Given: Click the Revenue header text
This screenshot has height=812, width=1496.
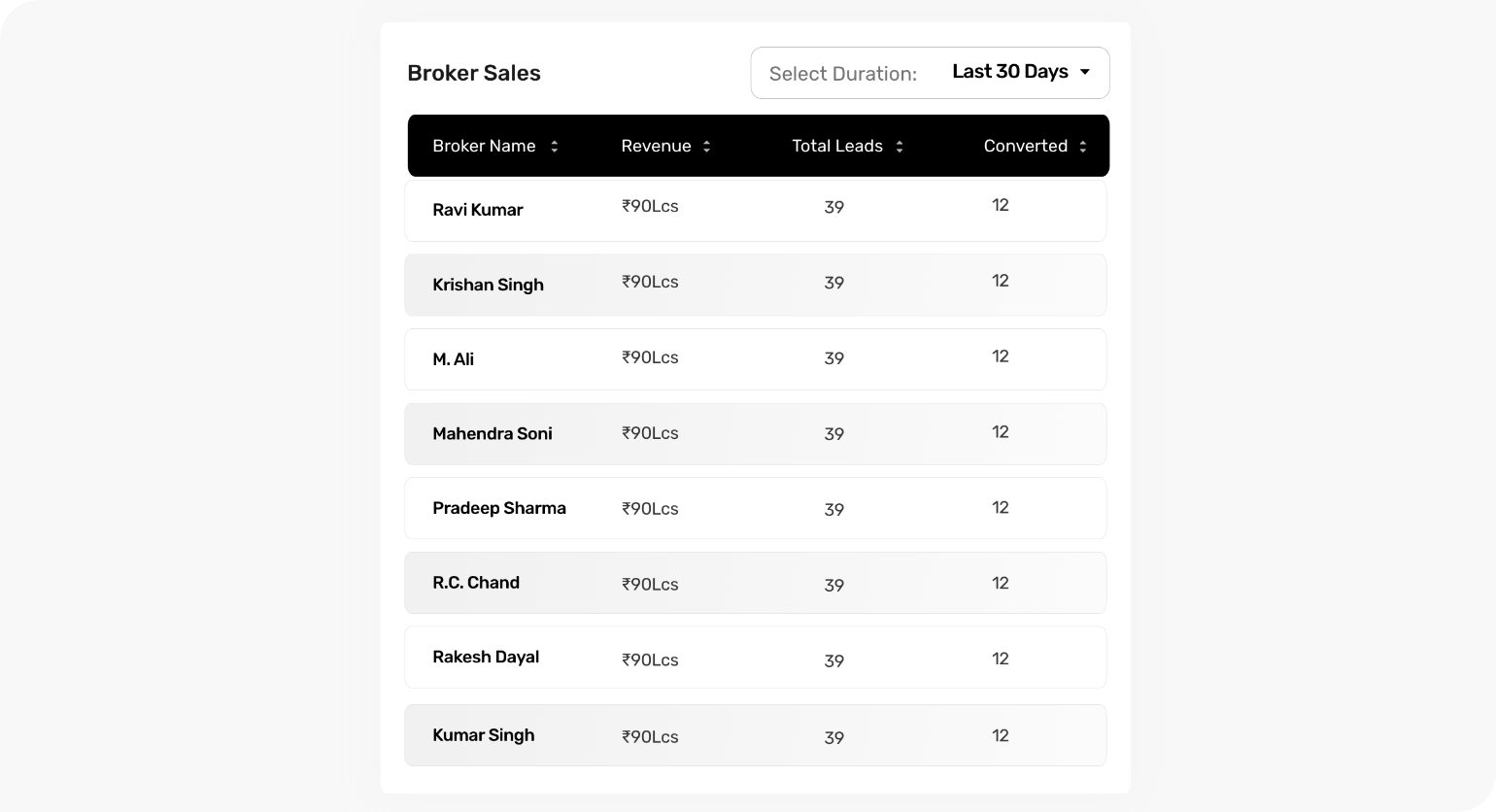Looking at the screenshot, I should [656, 146].
